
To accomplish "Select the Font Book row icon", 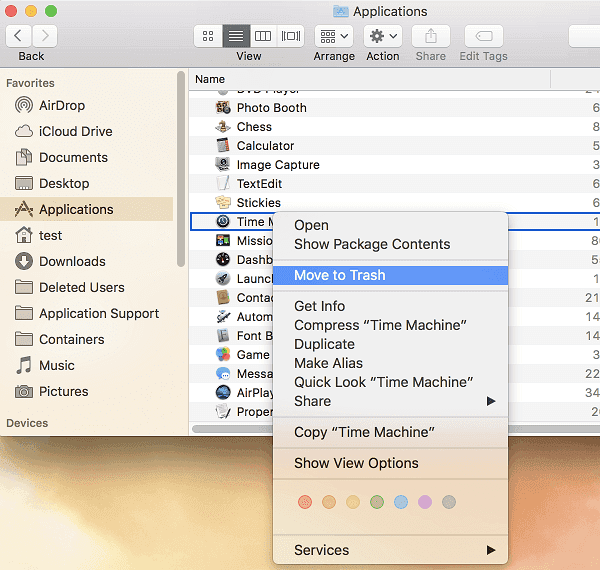I will pos(223,335).
